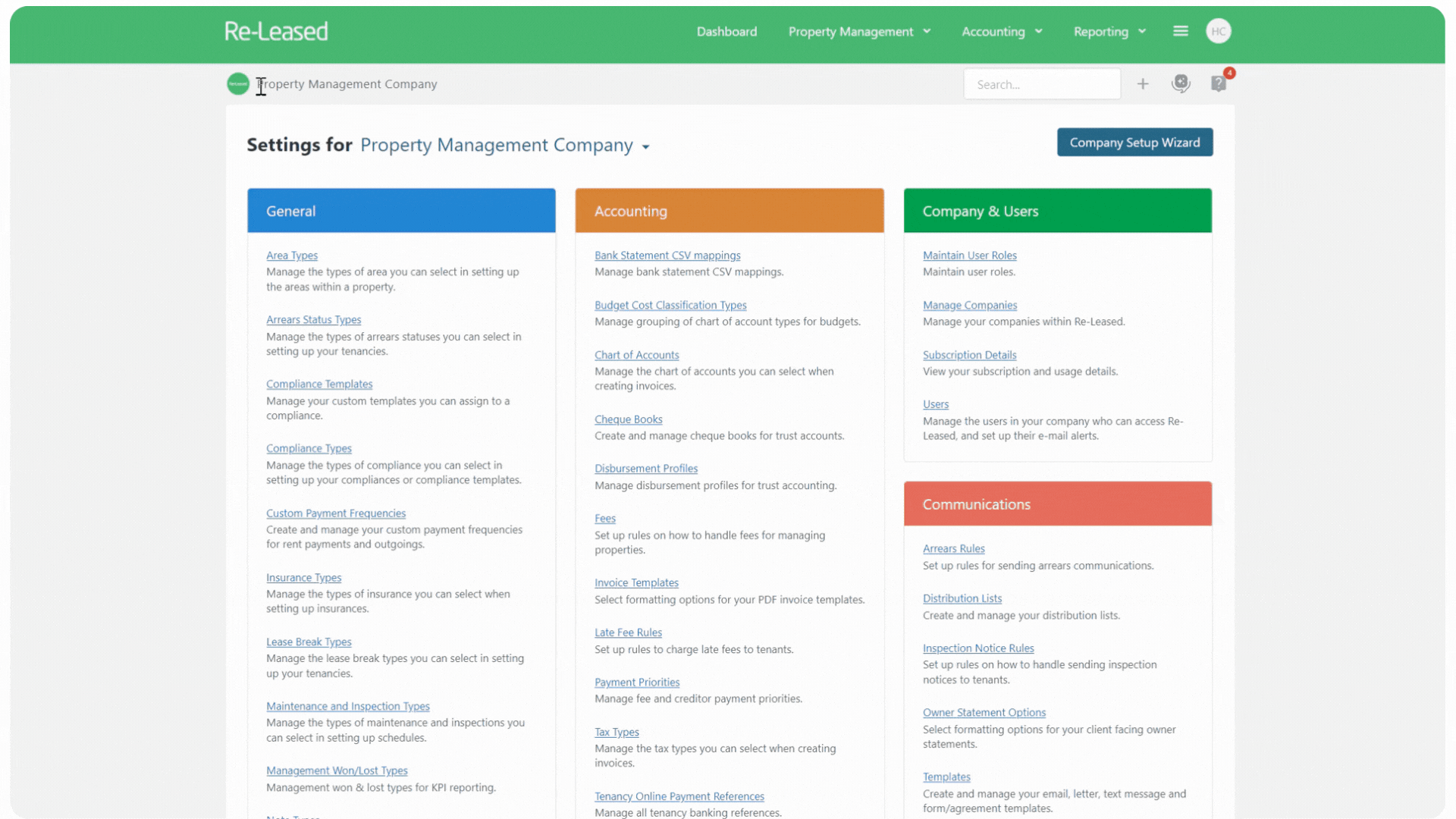
Task: Open Disbursement Profiles link
Action: 646,469
